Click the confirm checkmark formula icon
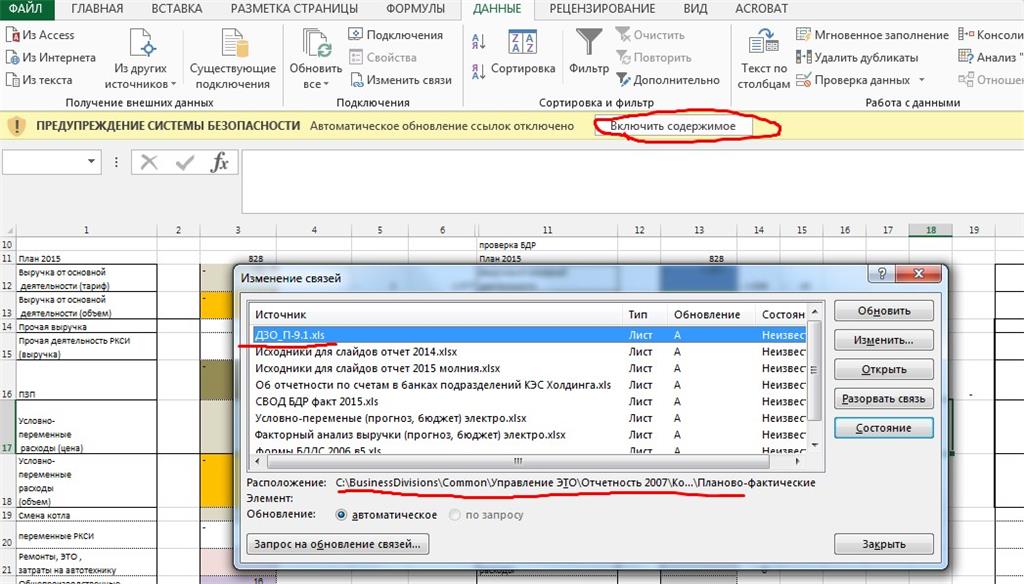1024x584 pixels. pyautogui.click(x=185, y=162)
